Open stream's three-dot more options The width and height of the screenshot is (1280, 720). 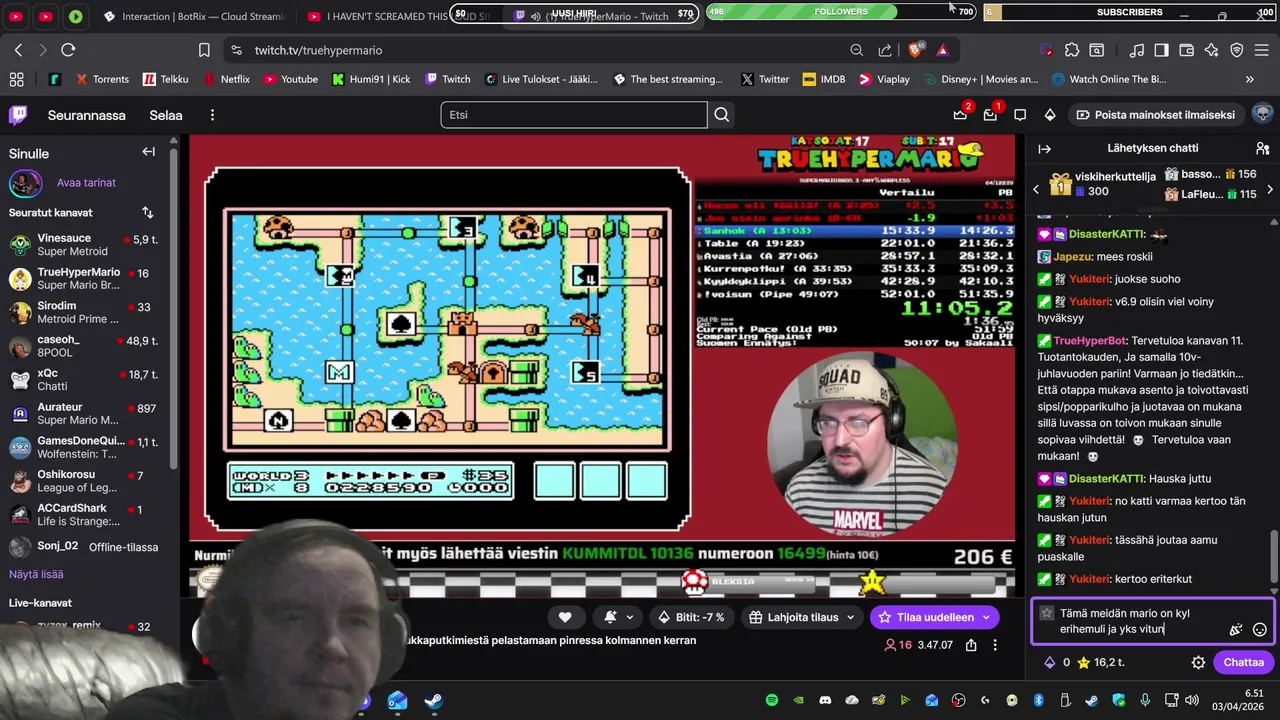click(x=995, y=645)
